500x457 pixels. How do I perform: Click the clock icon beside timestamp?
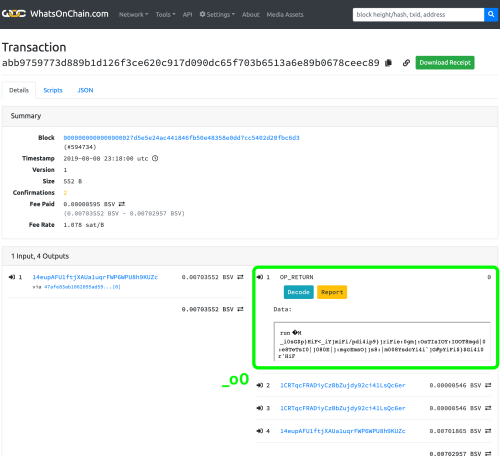pos(155,158)
